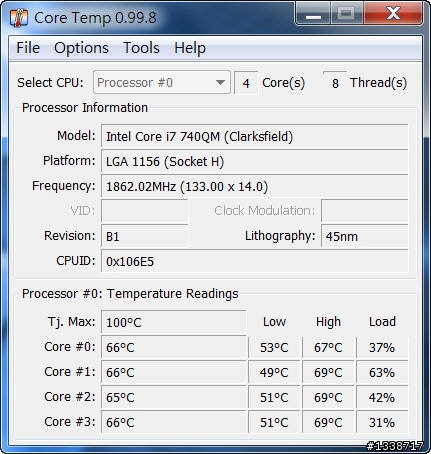Click the Tj. Max value 100°C
The image size is (431, 454).
click(x=174, y=322)
